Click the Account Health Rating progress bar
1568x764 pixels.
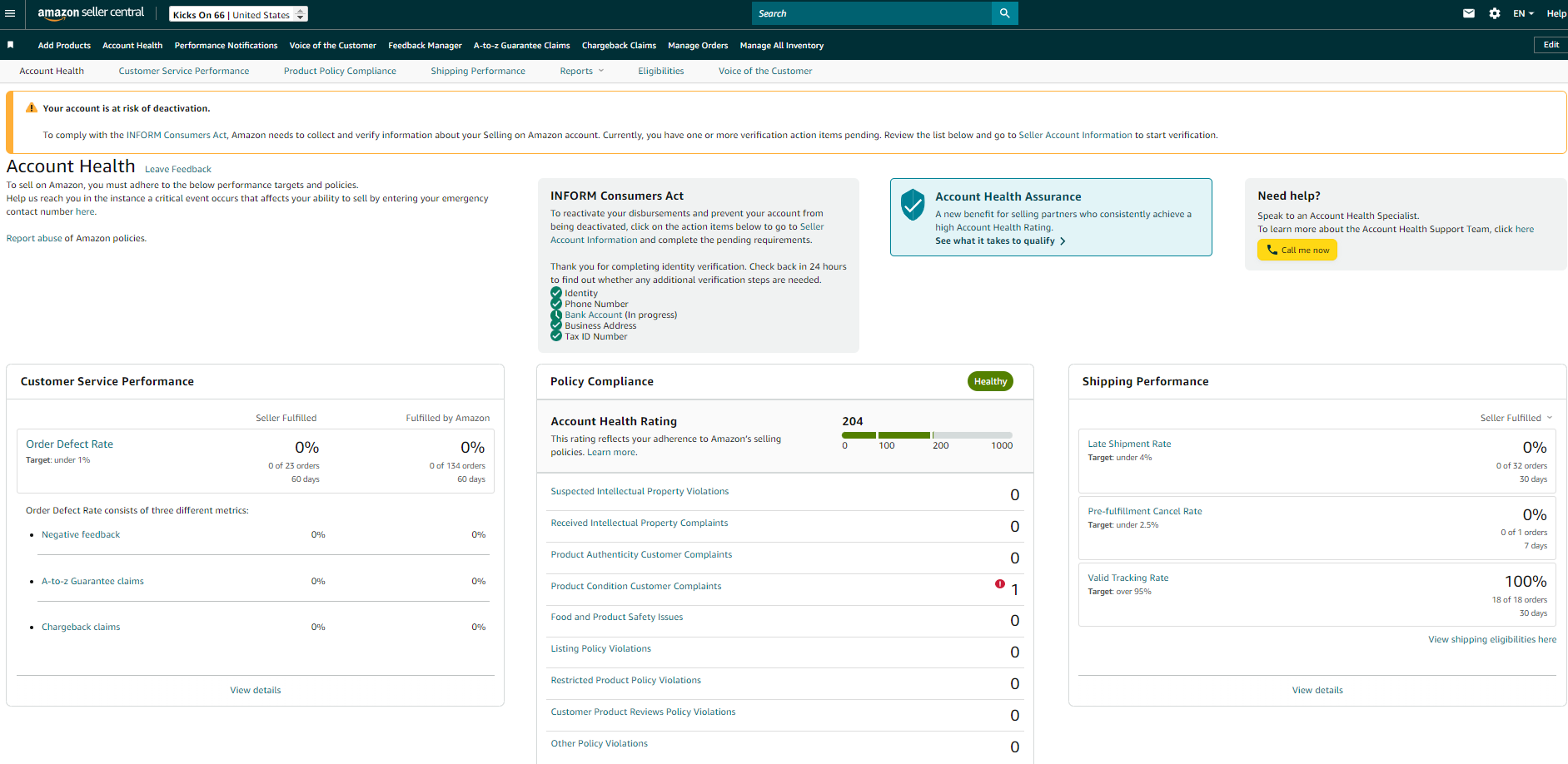[927, 435]
